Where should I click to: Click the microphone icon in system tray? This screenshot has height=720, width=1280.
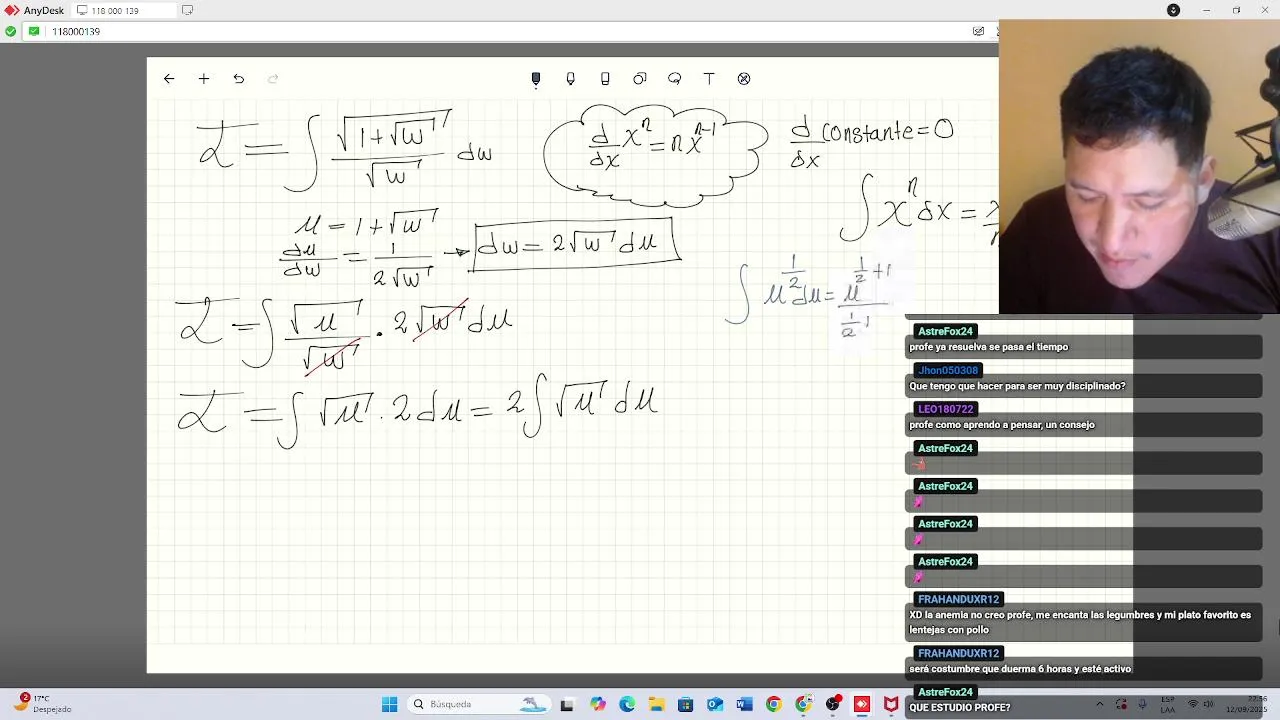[1143, 704]
